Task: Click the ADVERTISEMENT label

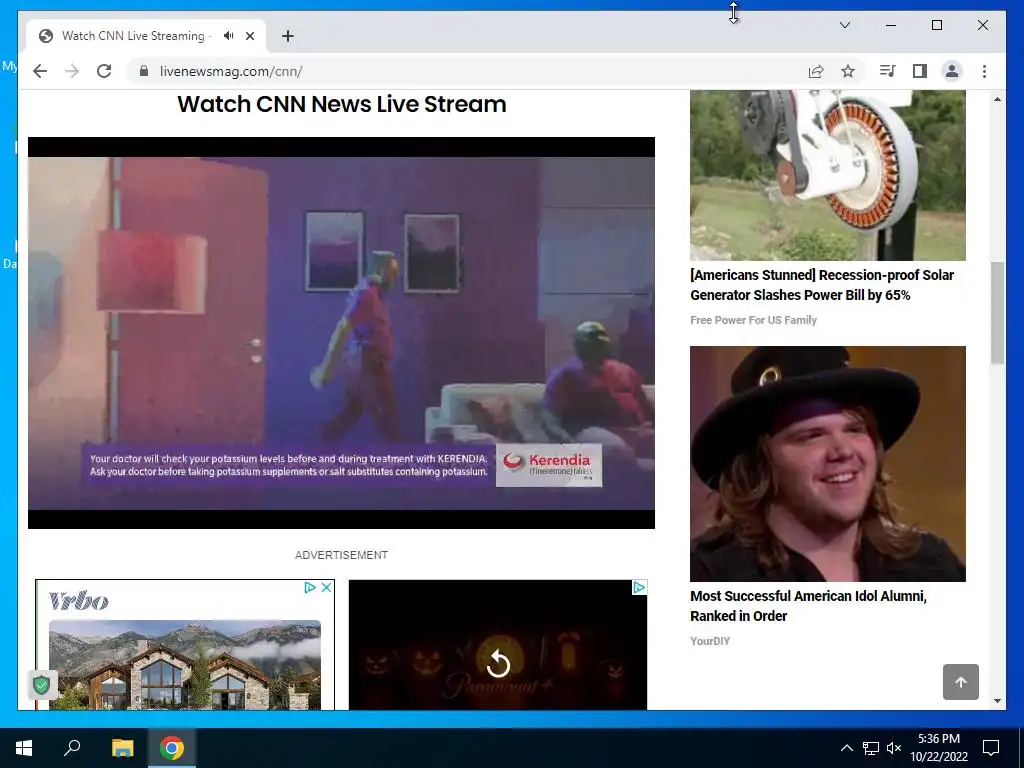Action: pyautogui.click(x=341, y=555)
